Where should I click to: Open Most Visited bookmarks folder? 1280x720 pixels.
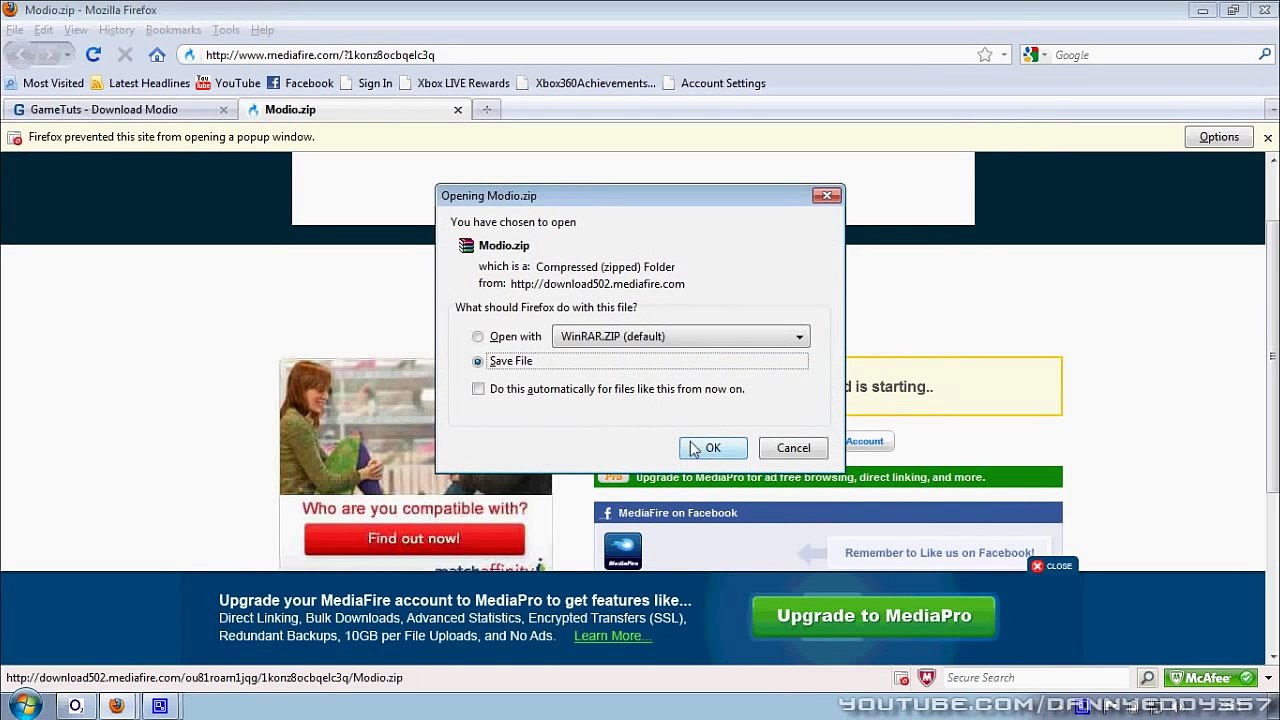[44, 83]
